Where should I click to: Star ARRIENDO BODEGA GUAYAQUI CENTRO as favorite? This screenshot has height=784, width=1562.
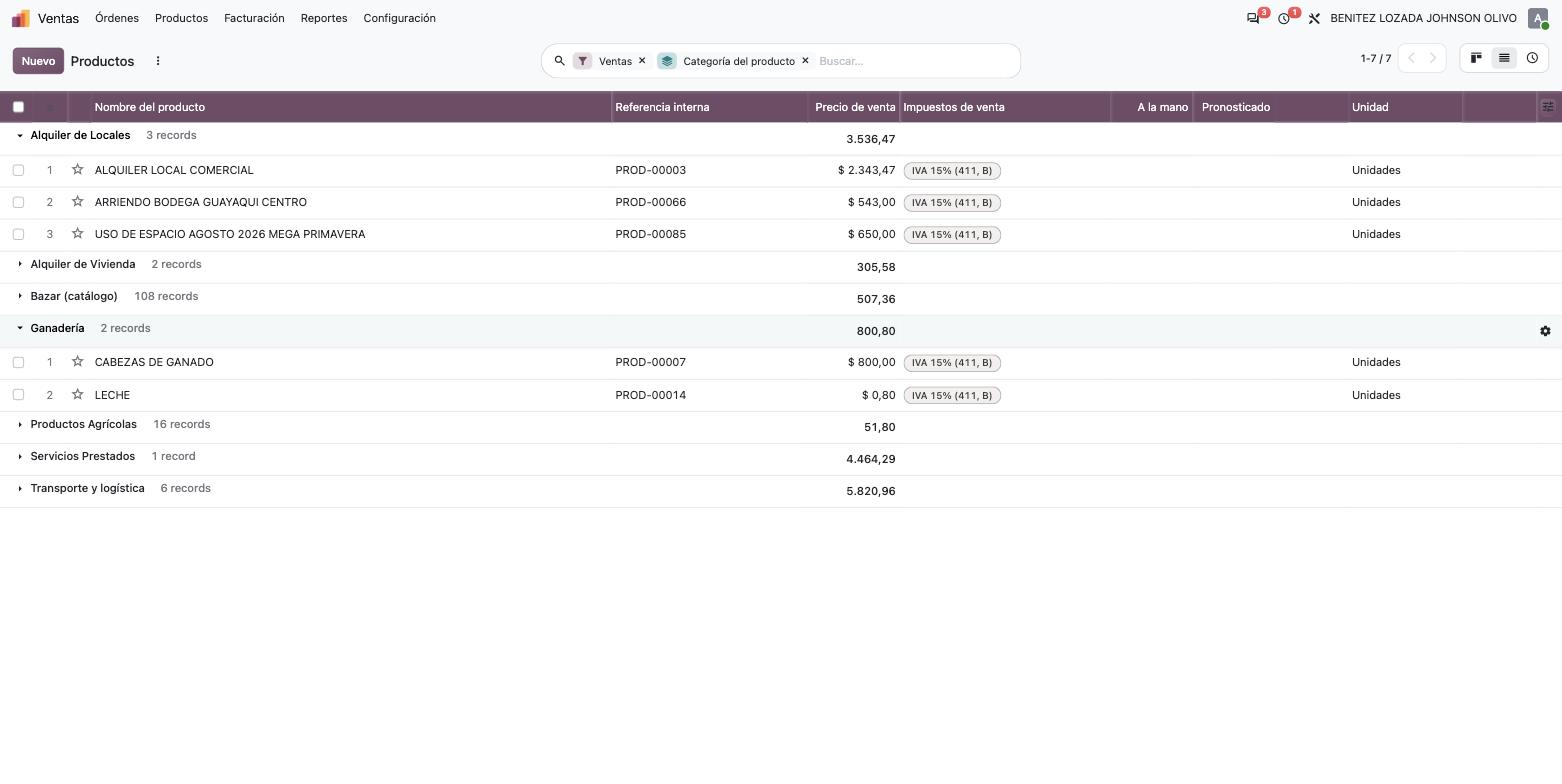77,202
